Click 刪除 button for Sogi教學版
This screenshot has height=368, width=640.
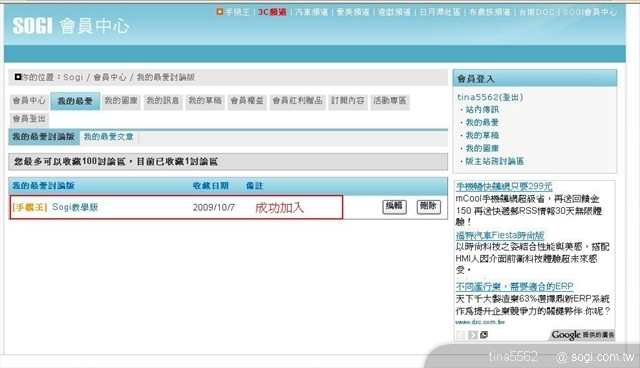[x=429, y=206]
